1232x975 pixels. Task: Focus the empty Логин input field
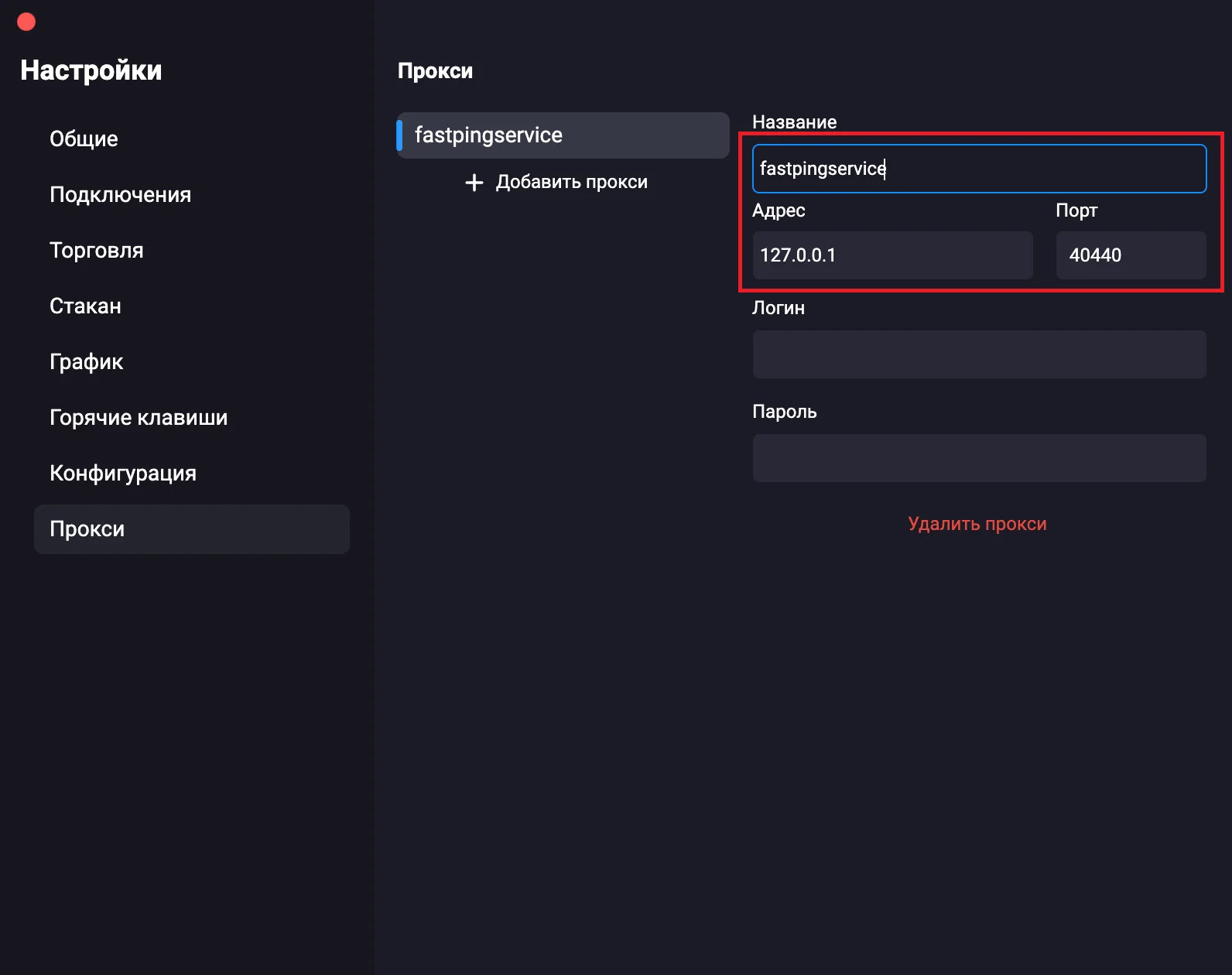(x=979, y=354)
